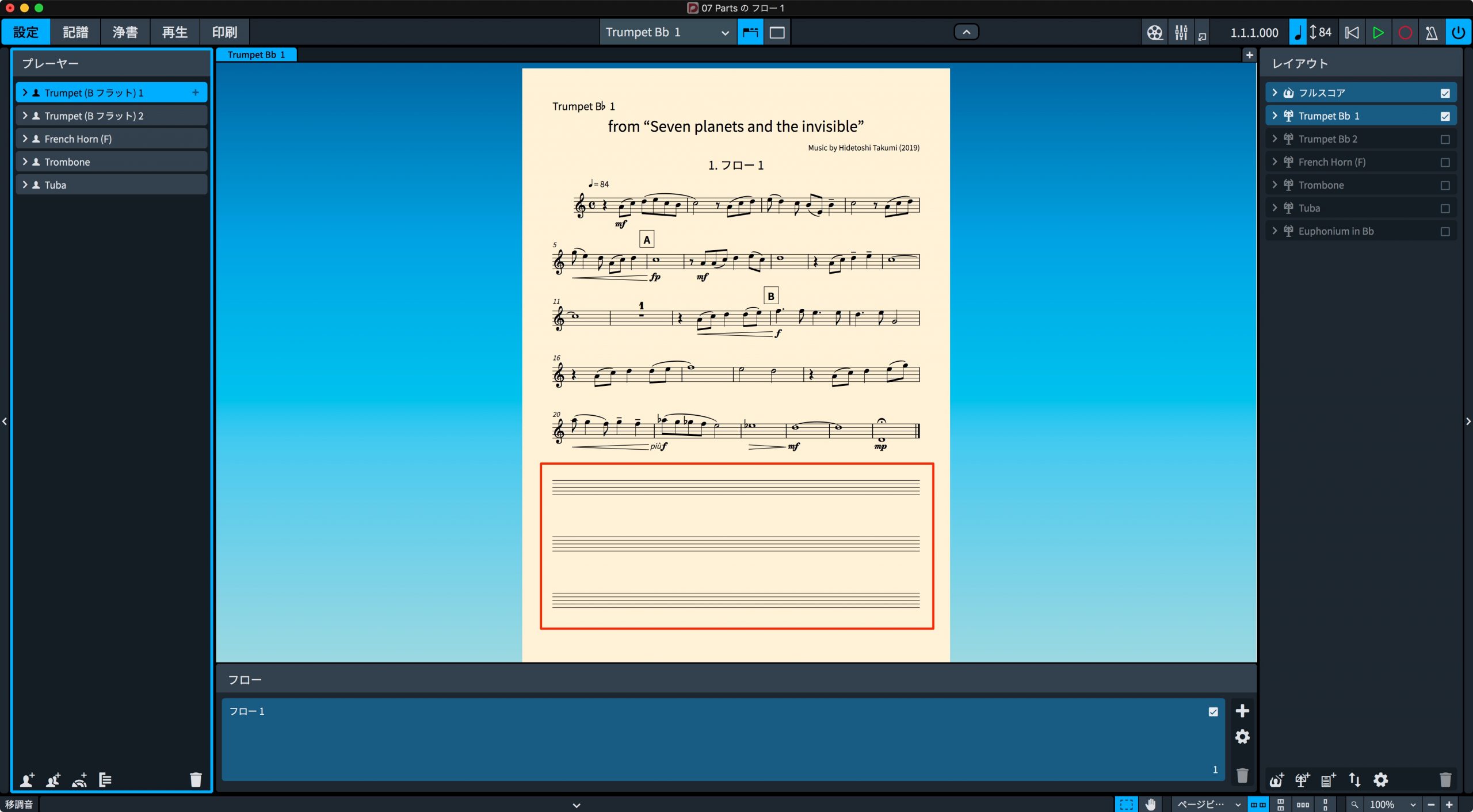Viewport: 1473px width, 812px height.
Task: Add a new tab with the plus button
Action: [1249, 55]
